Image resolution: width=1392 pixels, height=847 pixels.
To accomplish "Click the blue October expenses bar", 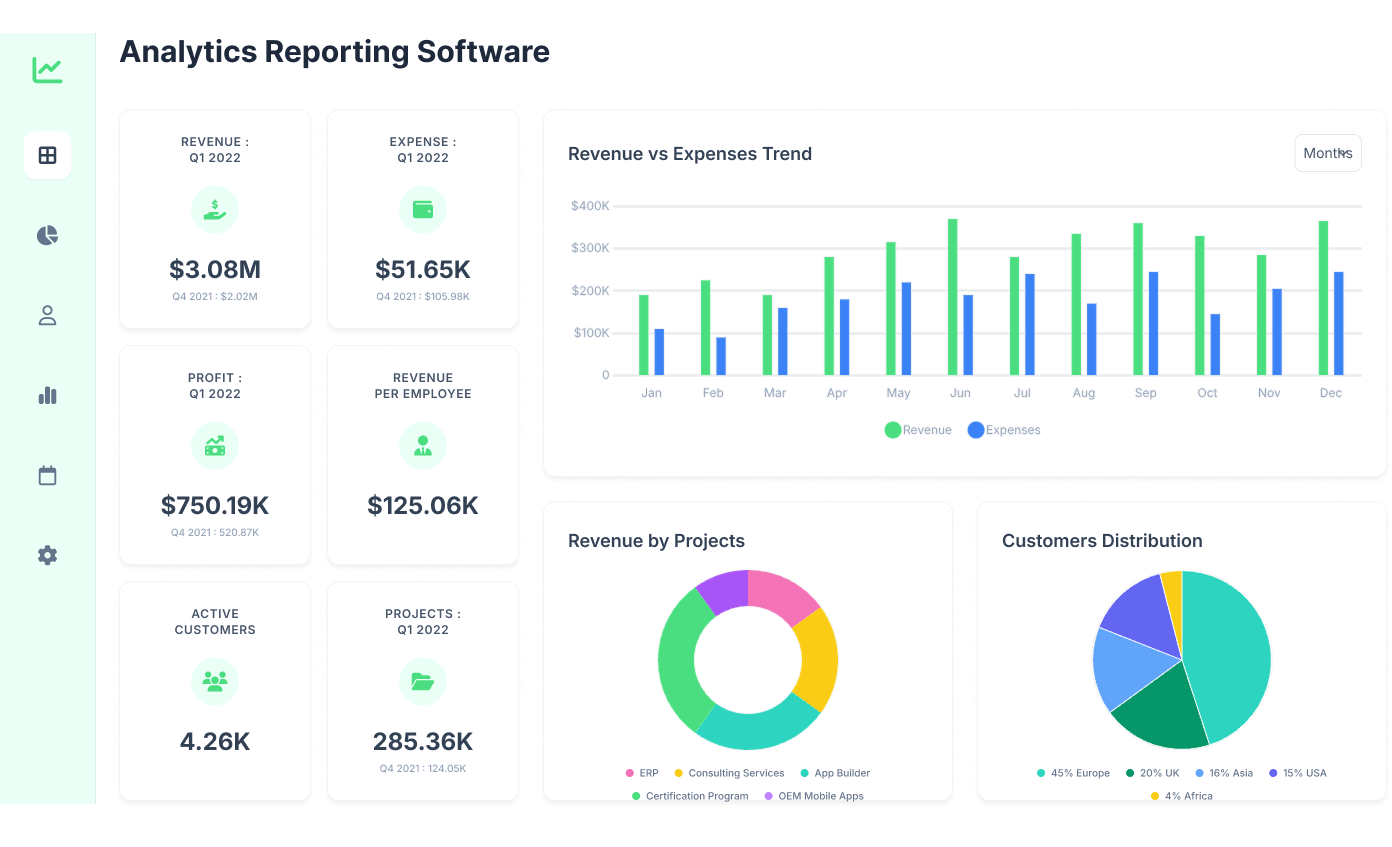I will 1215,345.
